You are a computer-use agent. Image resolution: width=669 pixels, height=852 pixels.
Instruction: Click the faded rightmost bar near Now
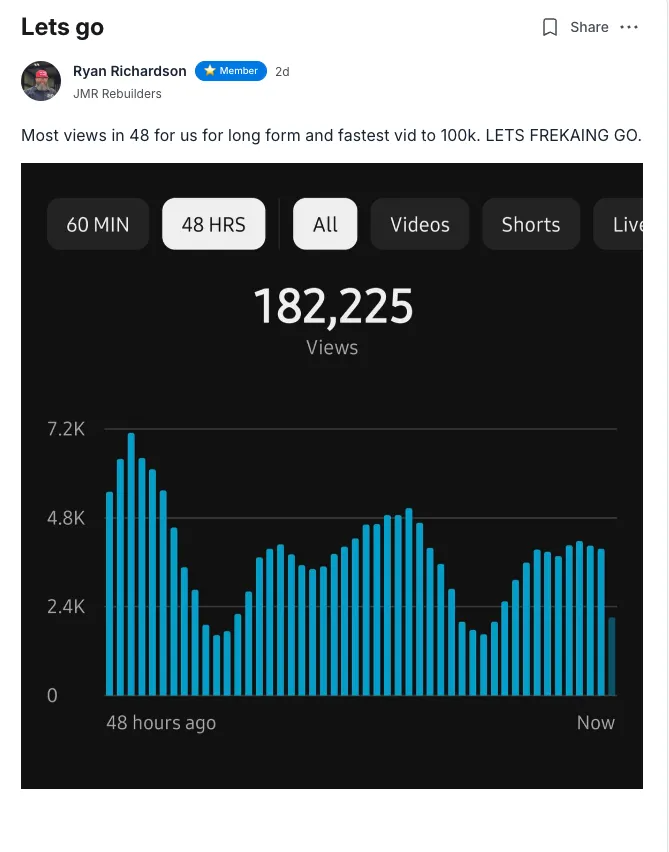(x=612, y=657)
